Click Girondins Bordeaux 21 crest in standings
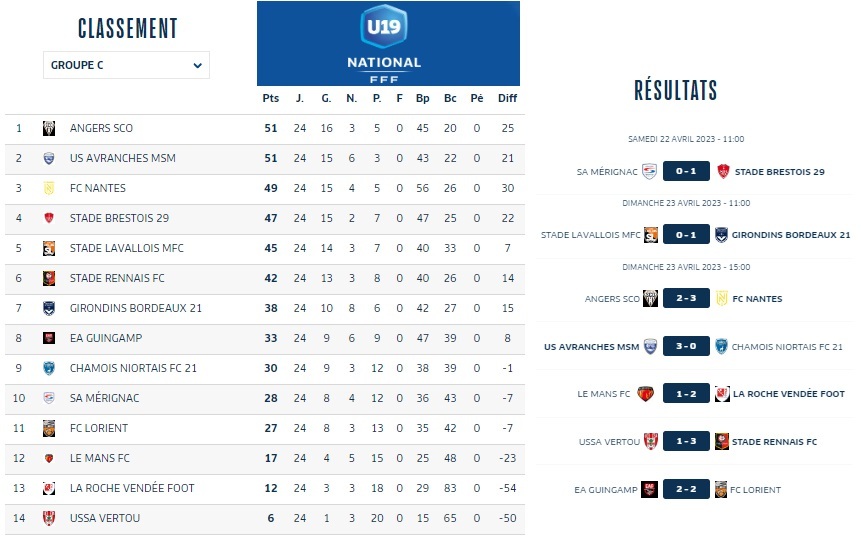Image resolution: width=861 pixels, height=540 pixels. coord(48,308)
